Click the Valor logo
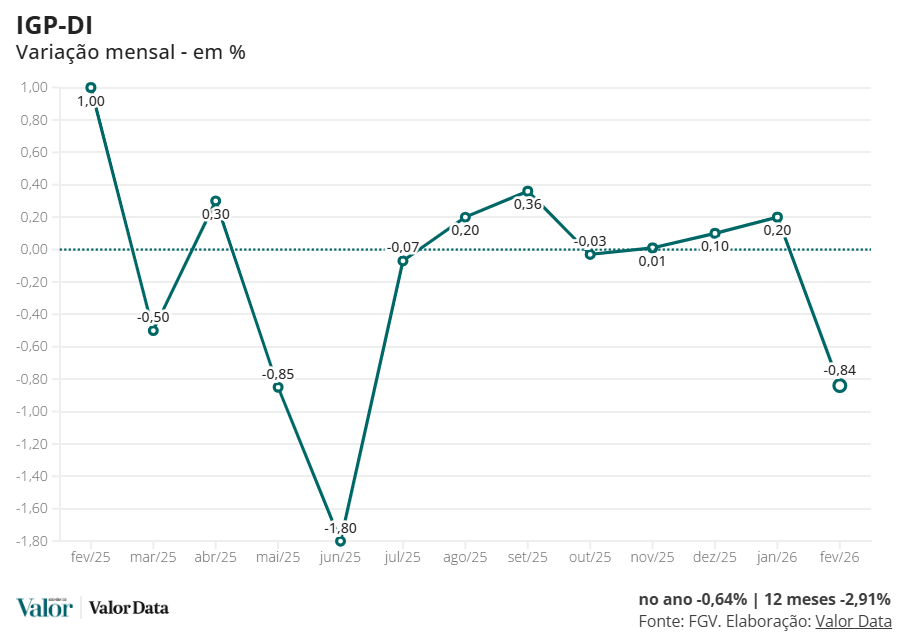 pos(44,607)
